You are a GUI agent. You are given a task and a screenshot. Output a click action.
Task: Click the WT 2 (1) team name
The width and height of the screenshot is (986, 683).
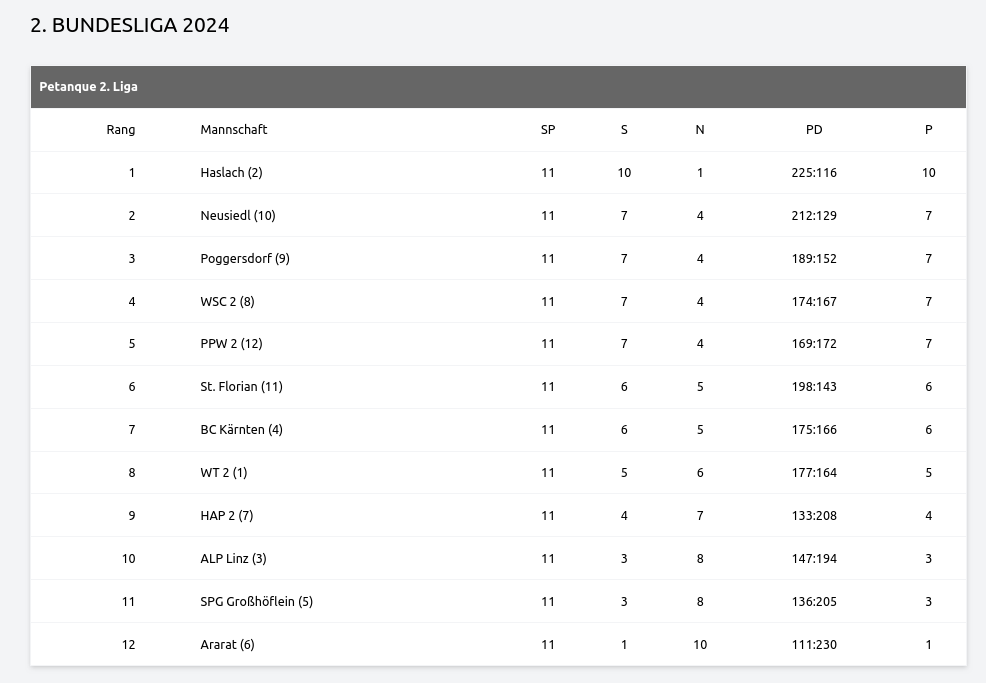[224, 472]
